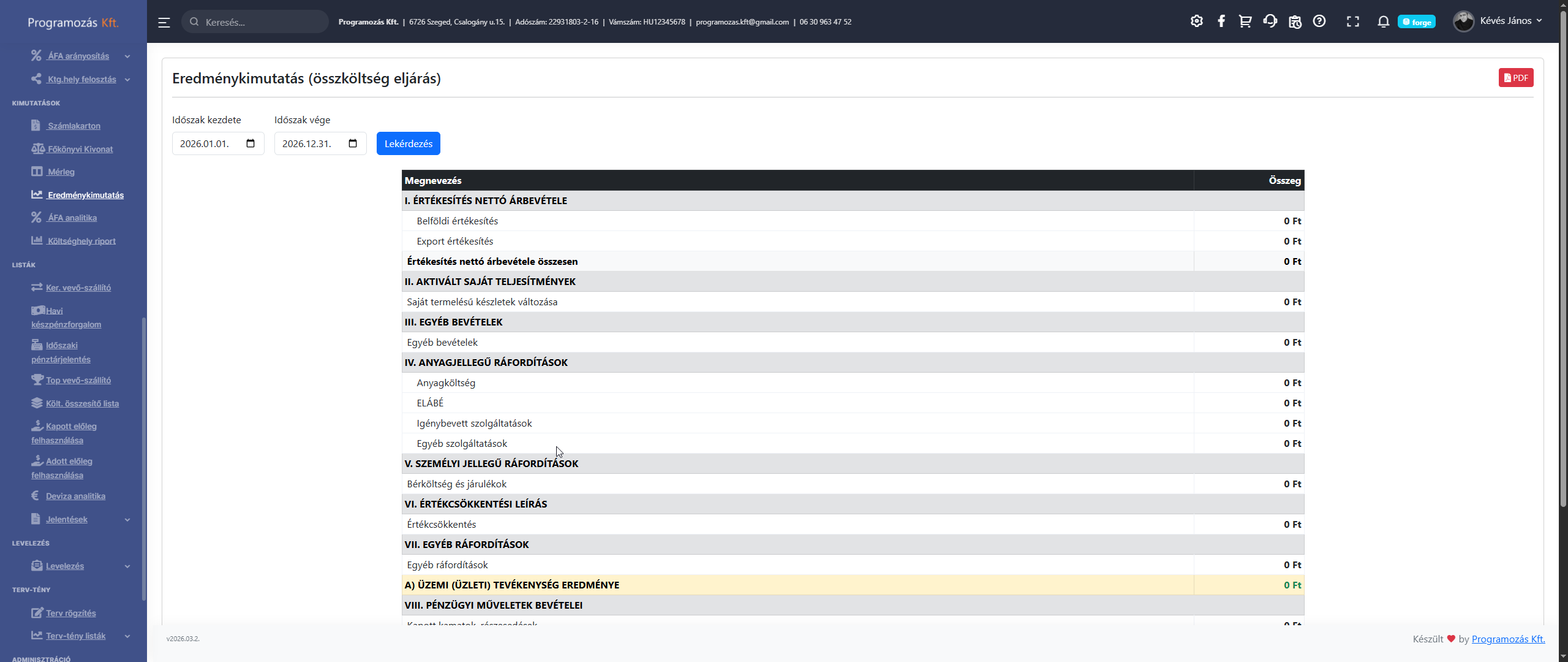Open notifications bell icon

coord(1383,21)
